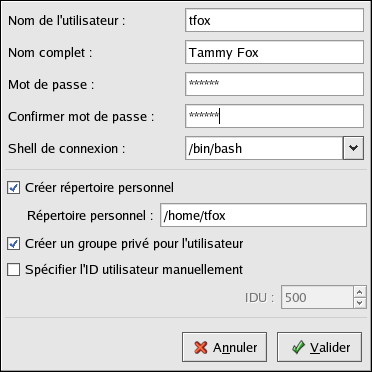Decrease IDU value with down arrow
This screenshot has height=372, width=372.
[359, 303]
